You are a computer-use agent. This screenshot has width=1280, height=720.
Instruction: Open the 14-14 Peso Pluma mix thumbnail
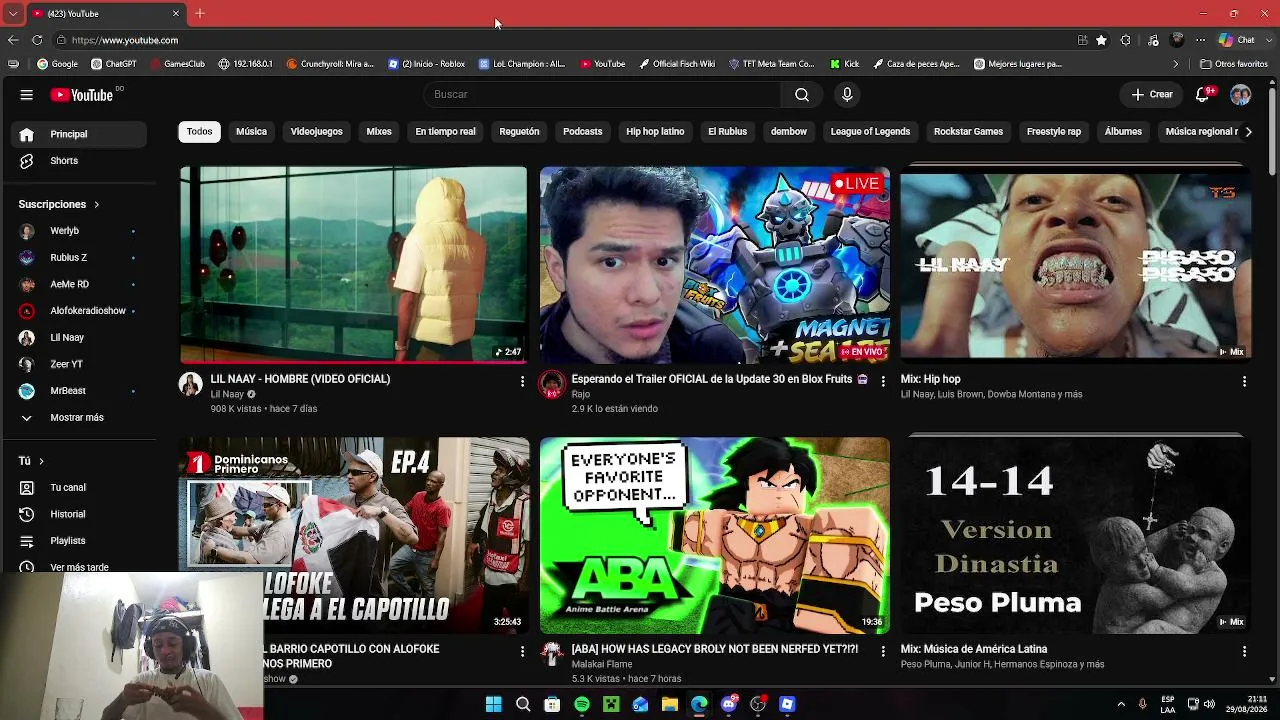pyautogui.click(x=1075, y=535)
